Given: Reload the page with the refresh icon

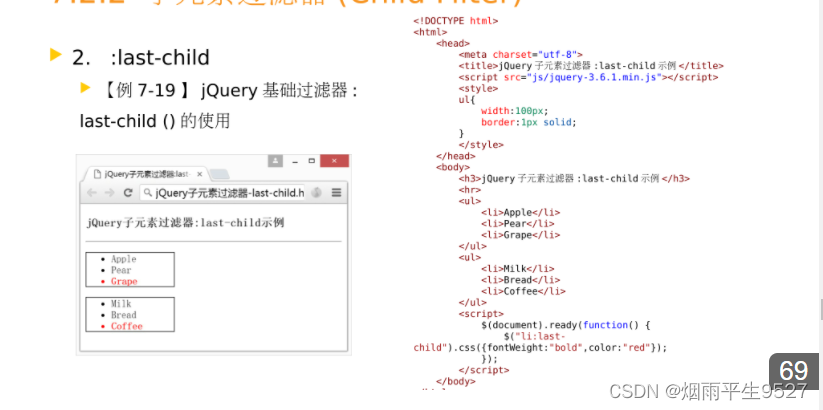Looking at the screenshot, I should pos(128,193).
